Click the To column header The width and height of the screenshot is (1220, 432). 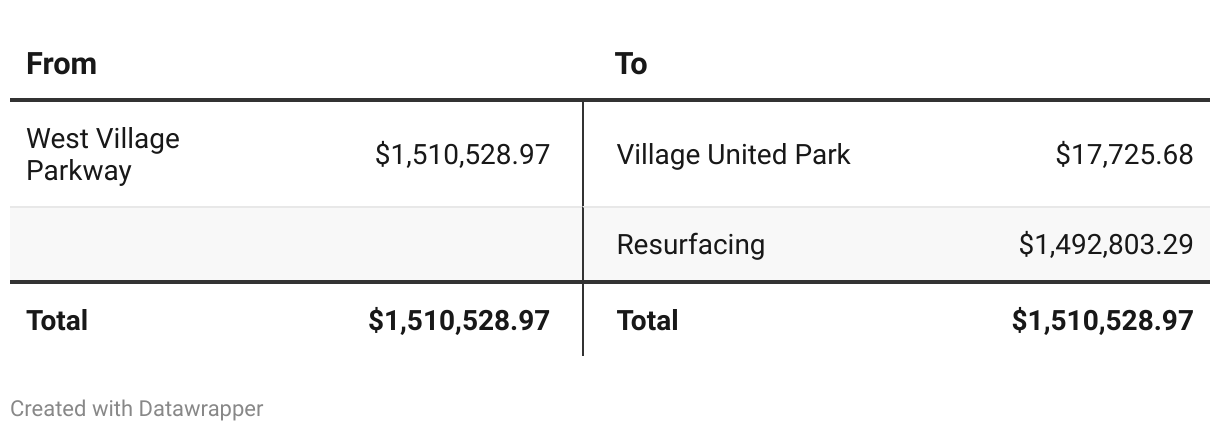(631, 64)
